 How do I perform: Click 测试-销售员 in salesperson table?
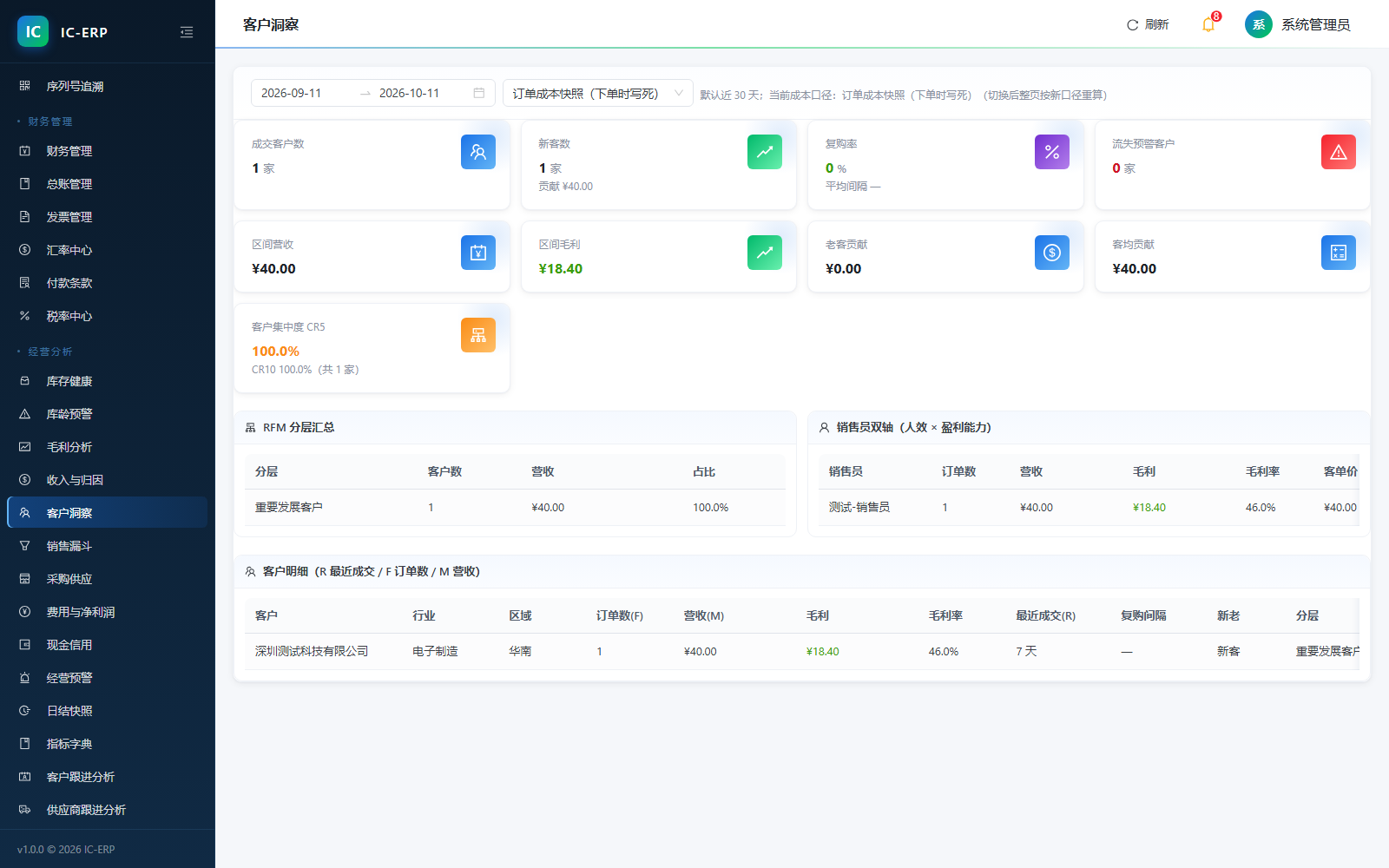click(x=859, y=508)
